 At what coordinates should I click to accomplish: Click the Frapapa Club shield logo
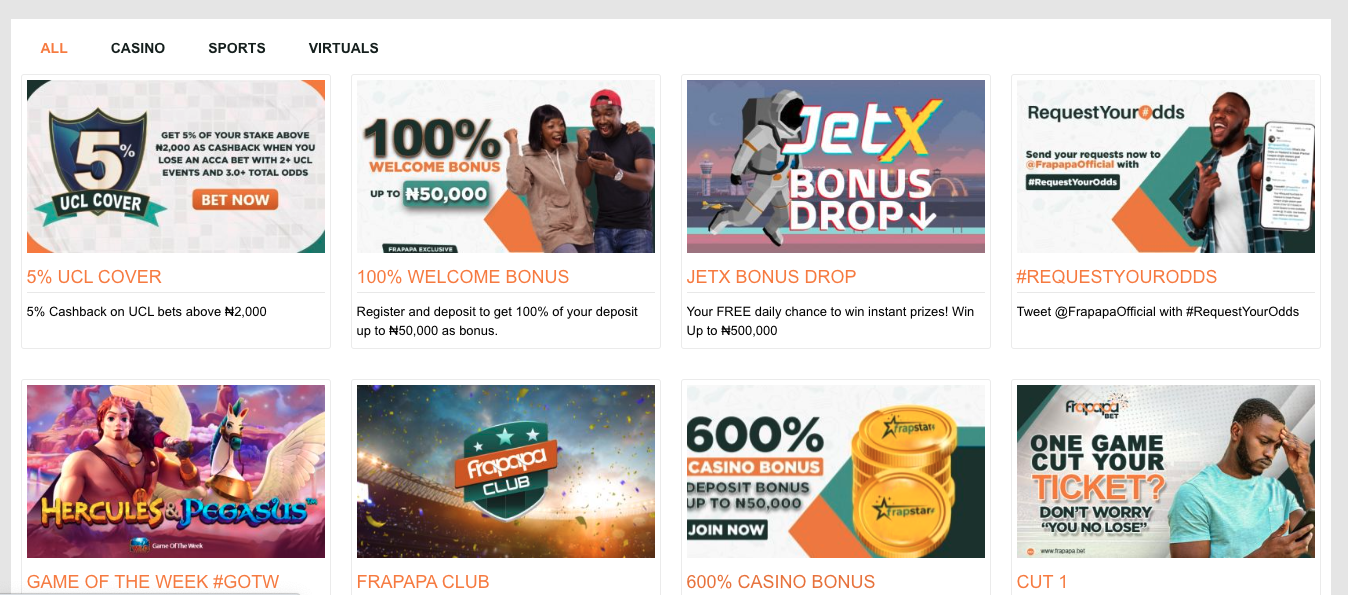505,470
